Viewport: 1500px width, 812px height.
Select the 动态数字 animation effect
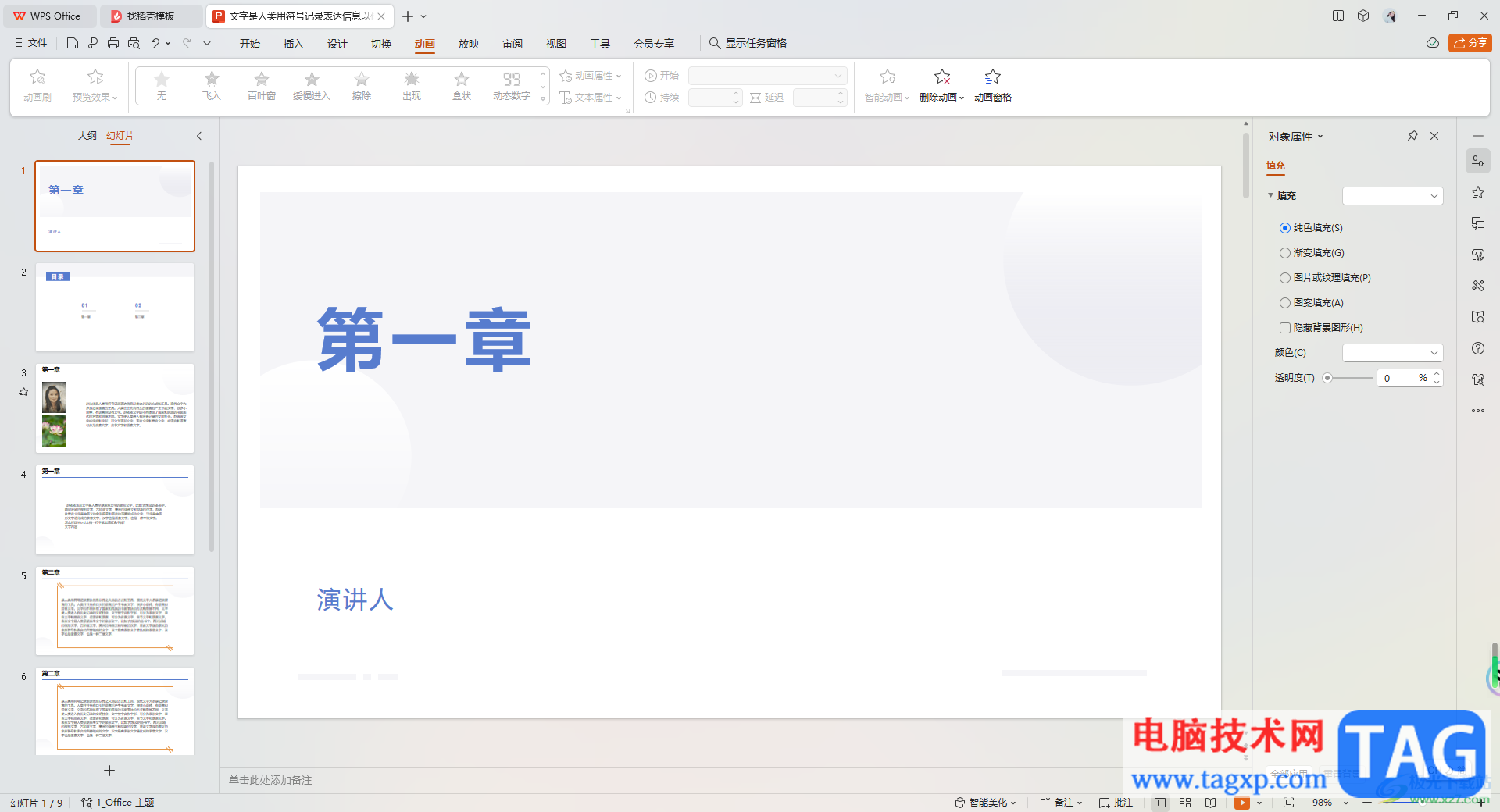(512, 86)
